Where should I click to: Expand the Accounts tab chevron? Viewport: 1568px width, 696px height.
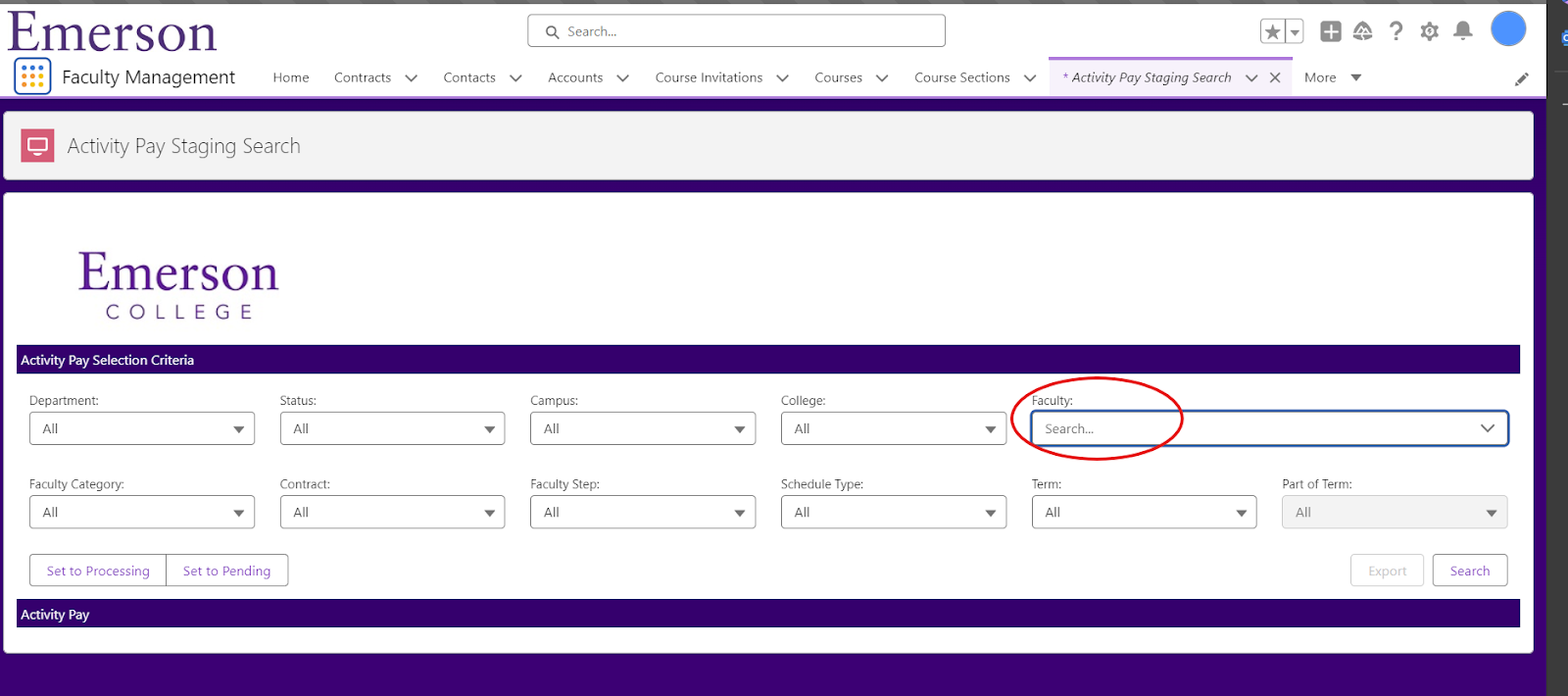(x=622, y=78)
